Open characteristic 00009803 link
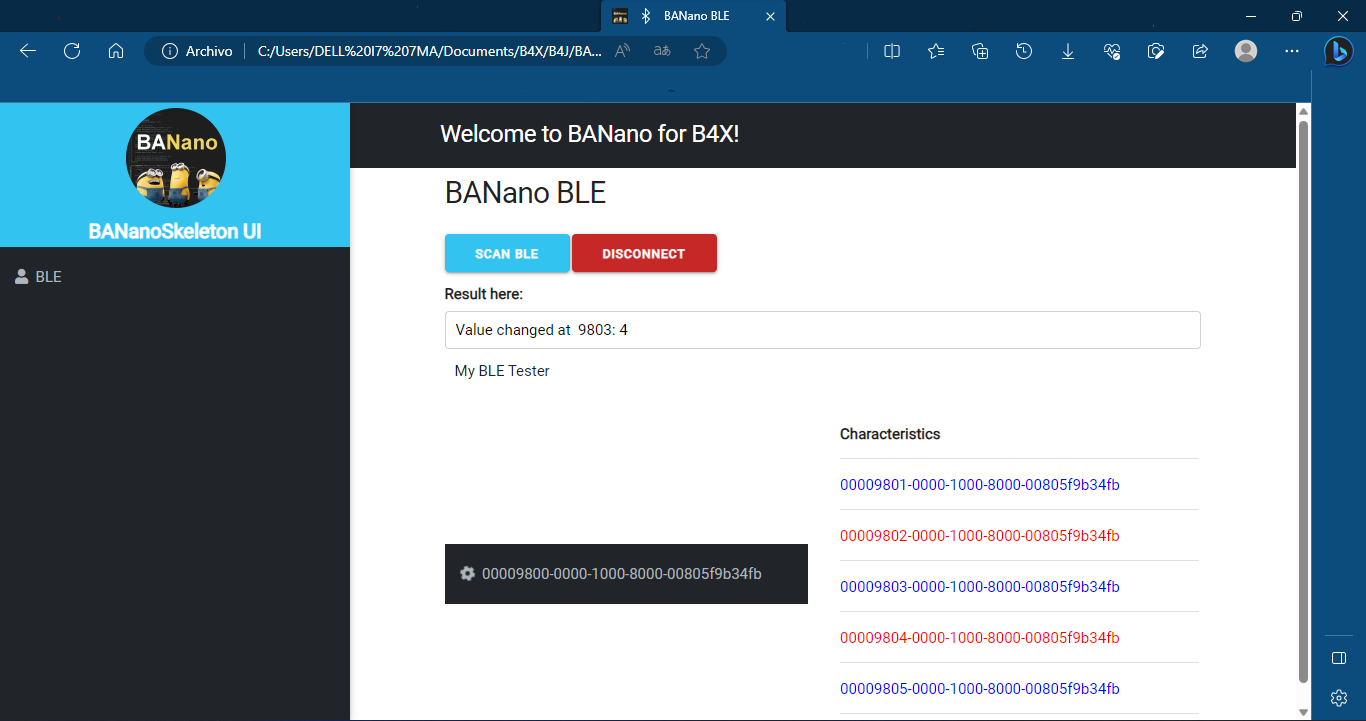 tap(979, 587)
